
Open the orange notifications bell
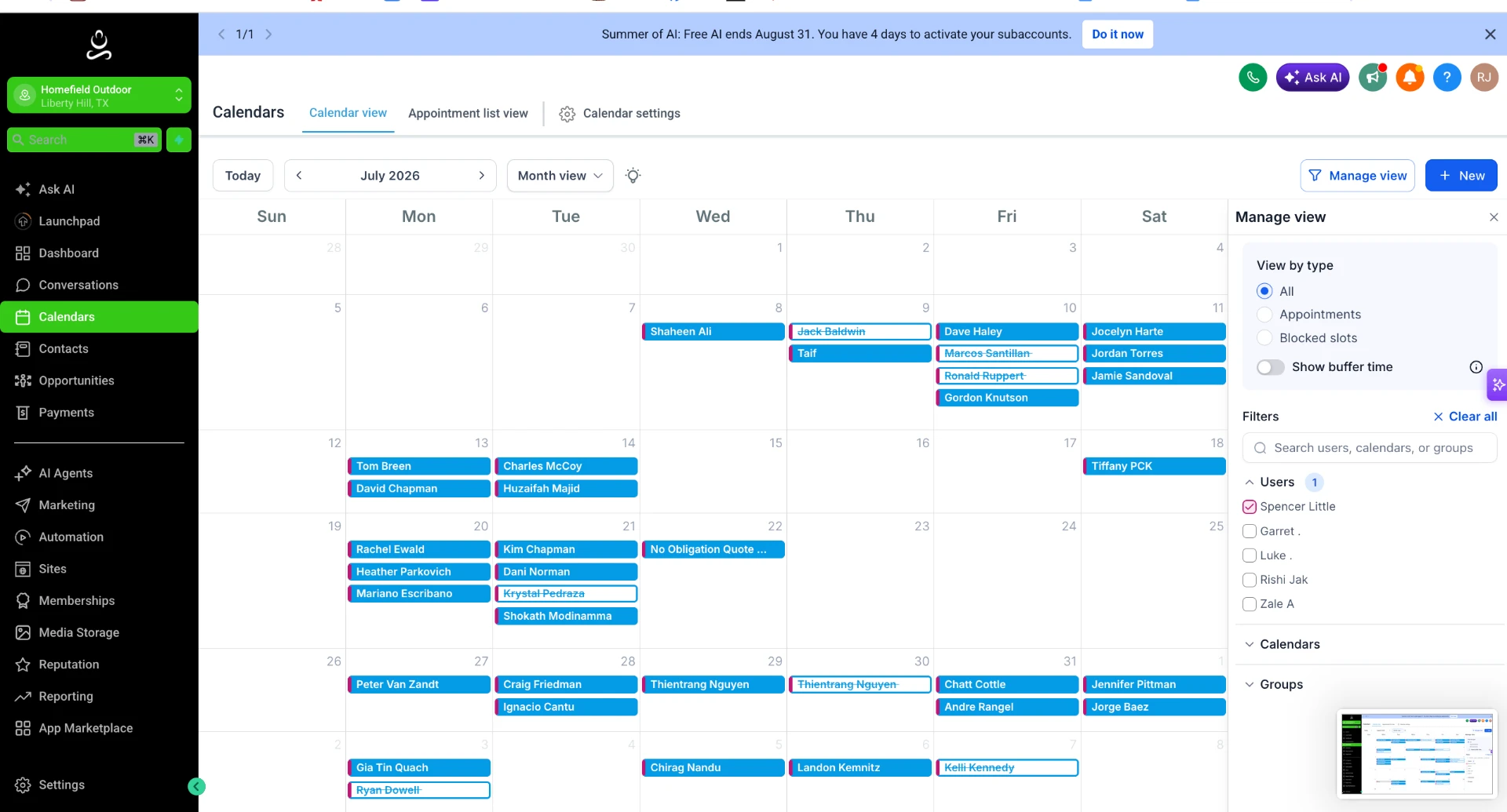coord(1410,77)
